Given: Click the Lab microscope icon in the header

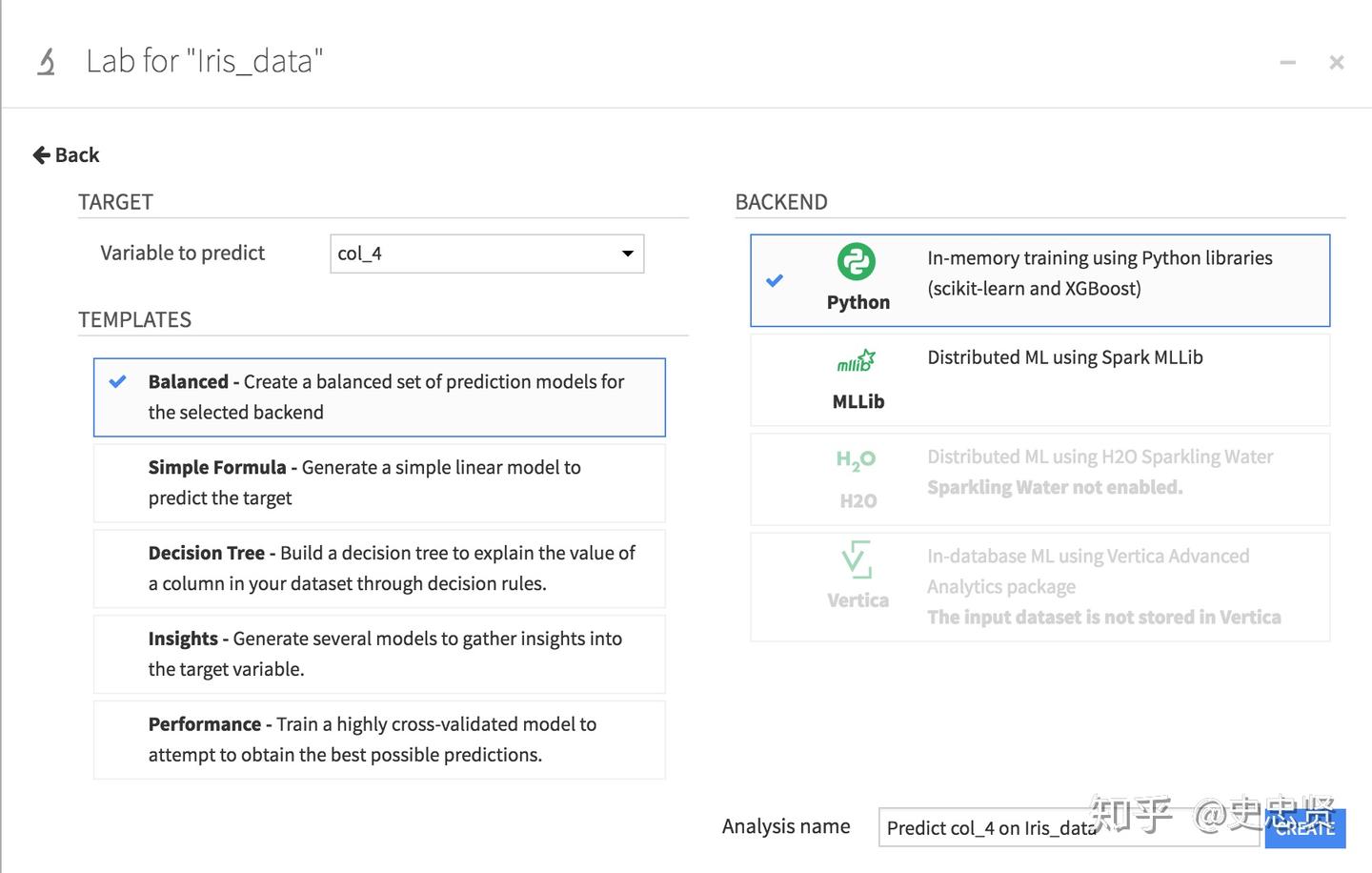Looking at the screenshot, I should (46, 62).
